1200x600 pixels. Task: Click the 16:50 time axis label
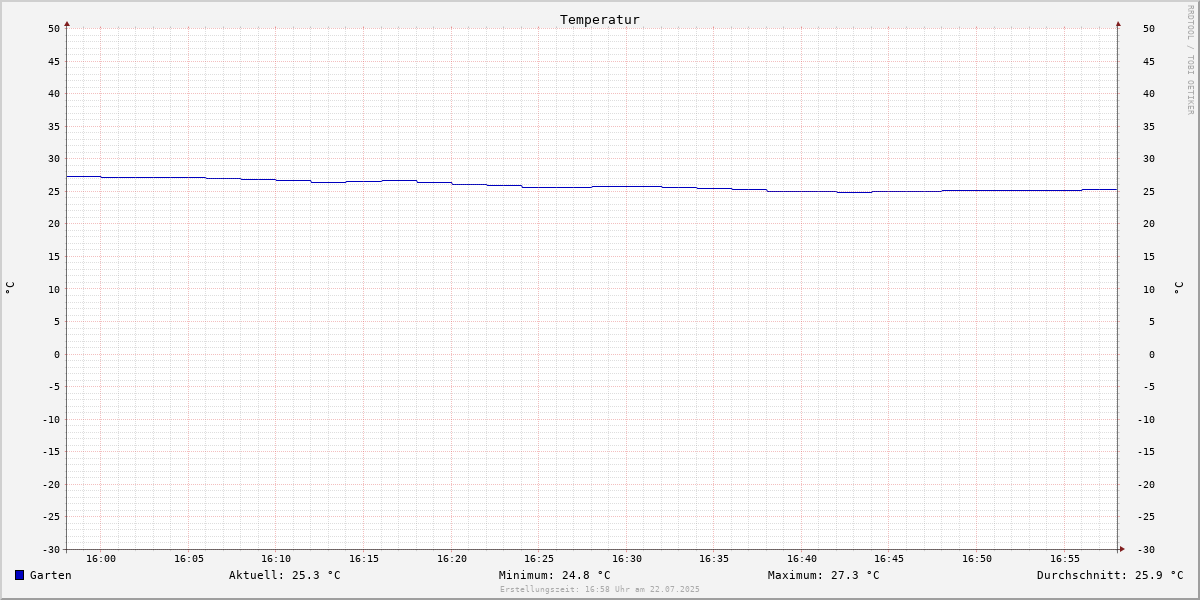[x=977, y=558]
